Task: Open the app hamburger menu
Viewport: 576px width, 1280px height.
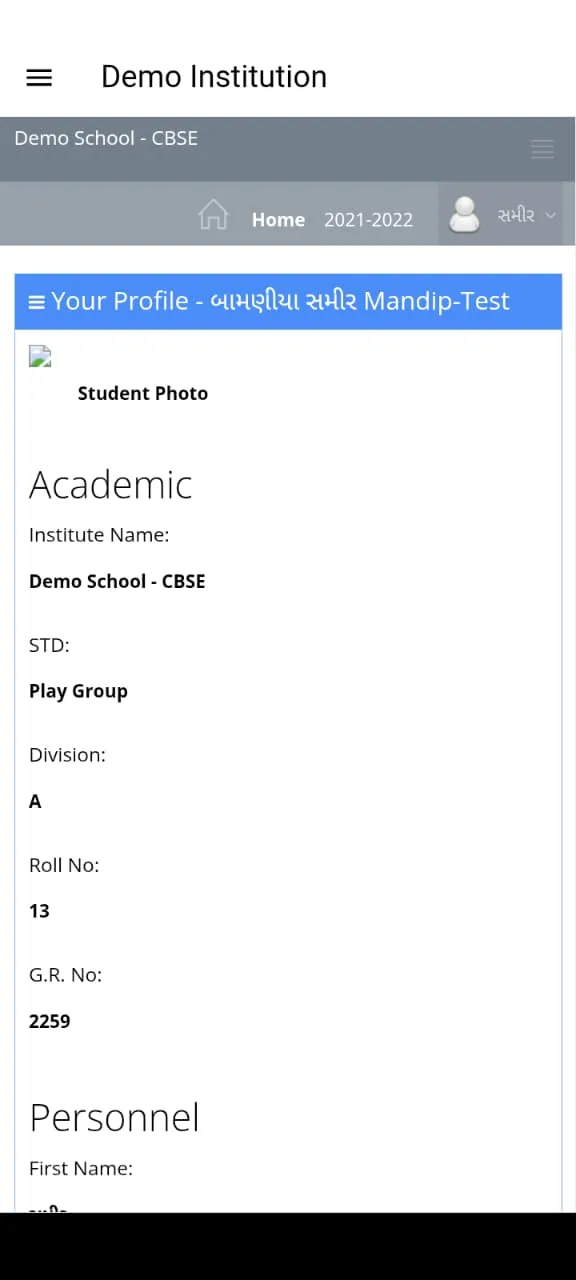Action: 39,77
